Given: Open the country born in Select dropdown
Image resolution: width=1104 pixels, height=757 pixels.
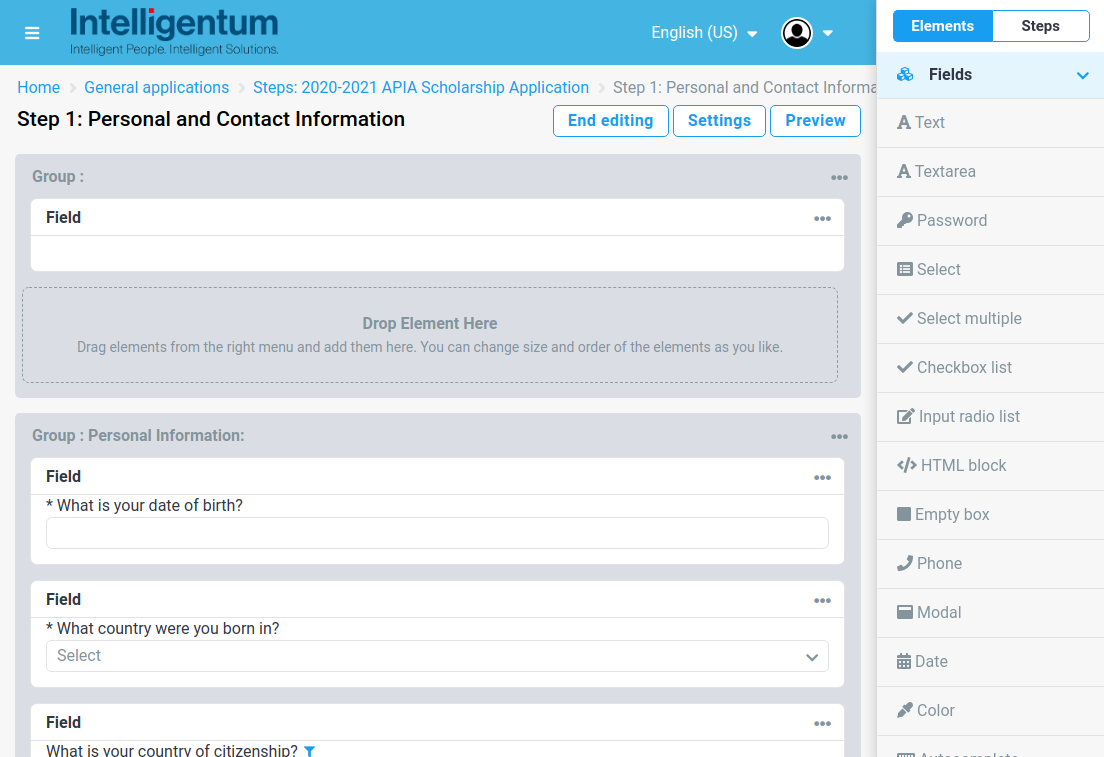Looking at the screenshot, I should (437, 656).
